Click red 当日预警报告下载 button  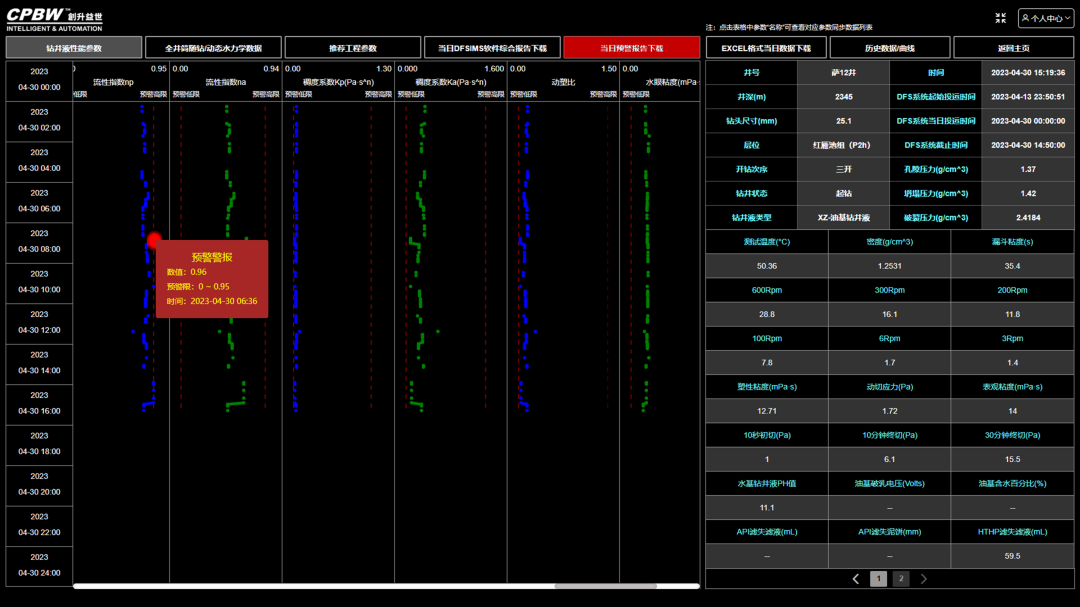tap(632, 48)
